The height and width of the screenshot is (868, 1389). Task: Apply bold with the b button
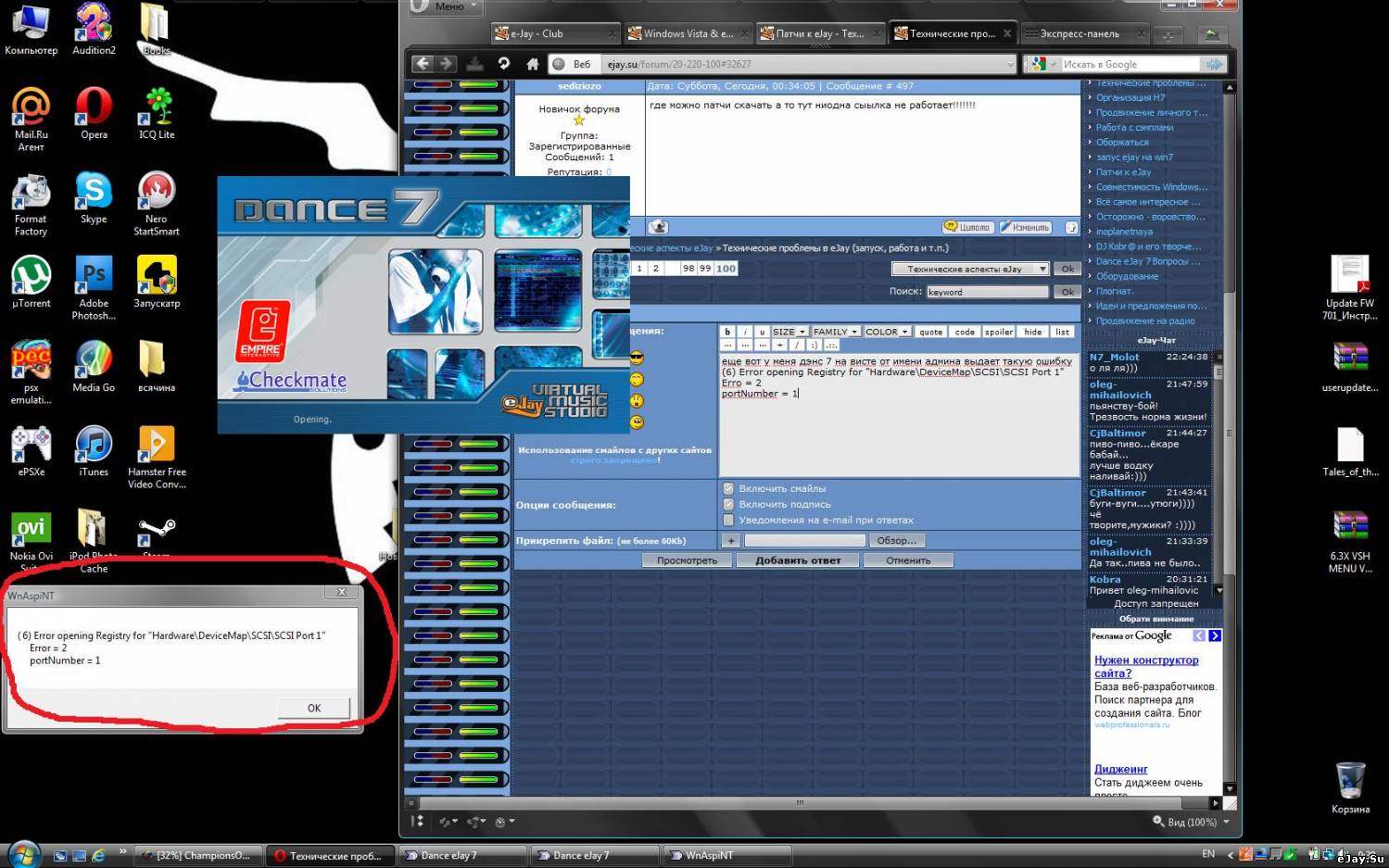(x=727, y=332)
